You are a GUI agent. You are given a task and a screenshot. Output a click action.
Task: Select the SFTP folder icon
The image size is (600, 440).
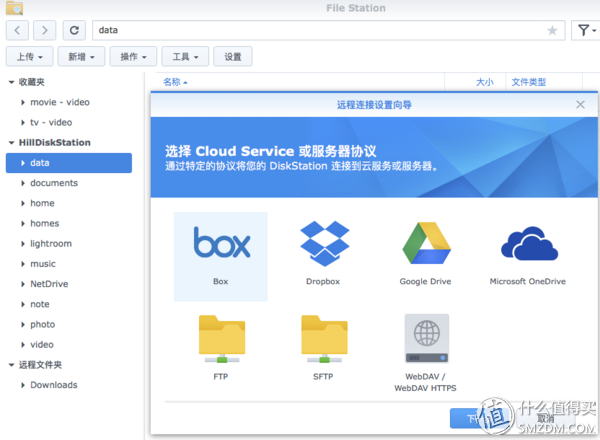coord(324,339)
